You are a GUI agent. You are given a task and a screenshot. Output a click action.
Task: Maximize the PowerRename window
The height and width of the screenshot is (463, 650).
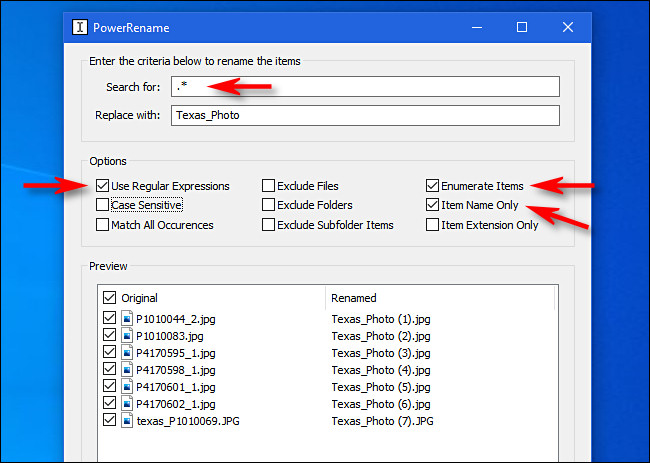[x=522, y=27]
